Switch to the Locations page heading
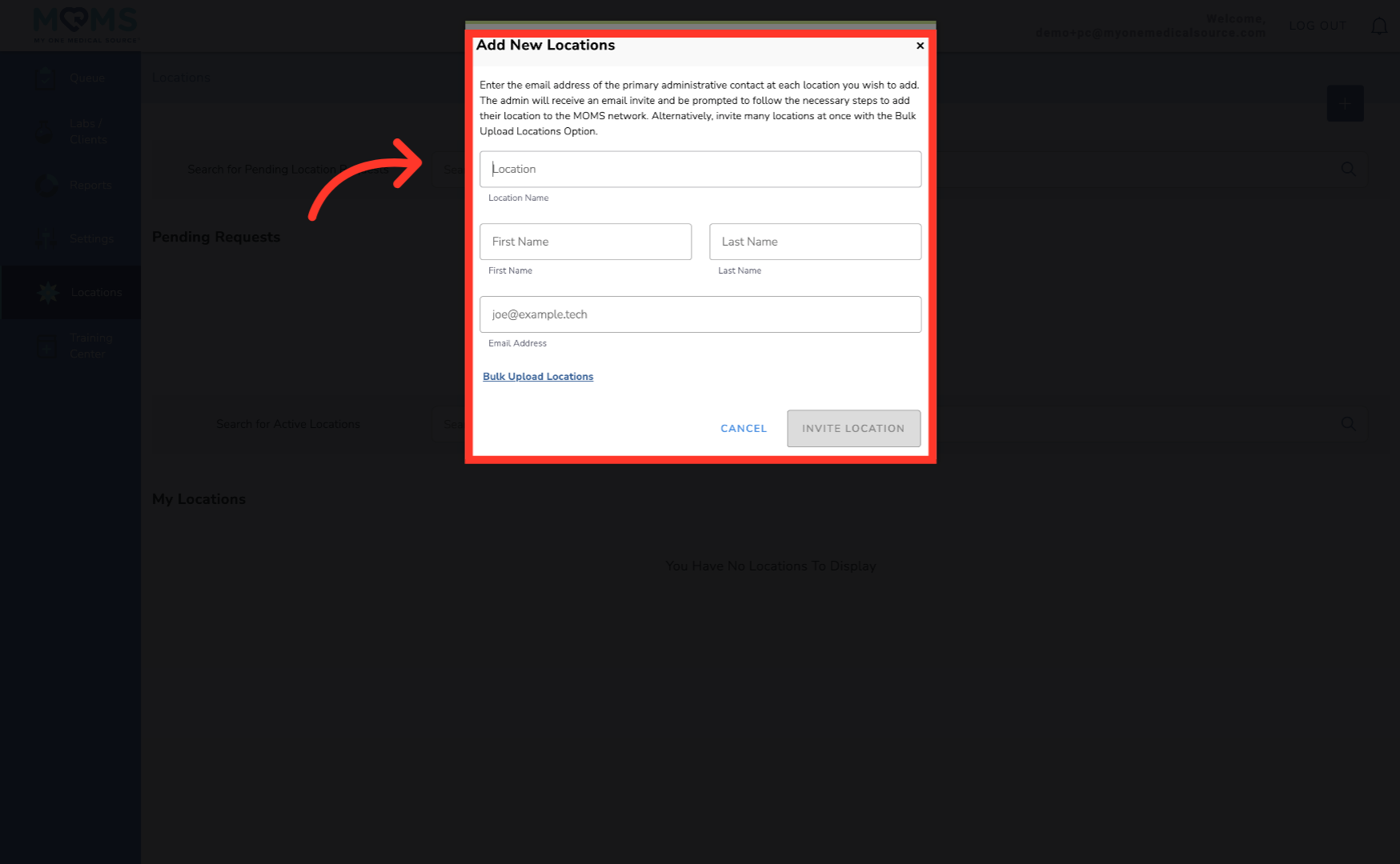Screen dimensions: 1400x864 coord(181,77)
